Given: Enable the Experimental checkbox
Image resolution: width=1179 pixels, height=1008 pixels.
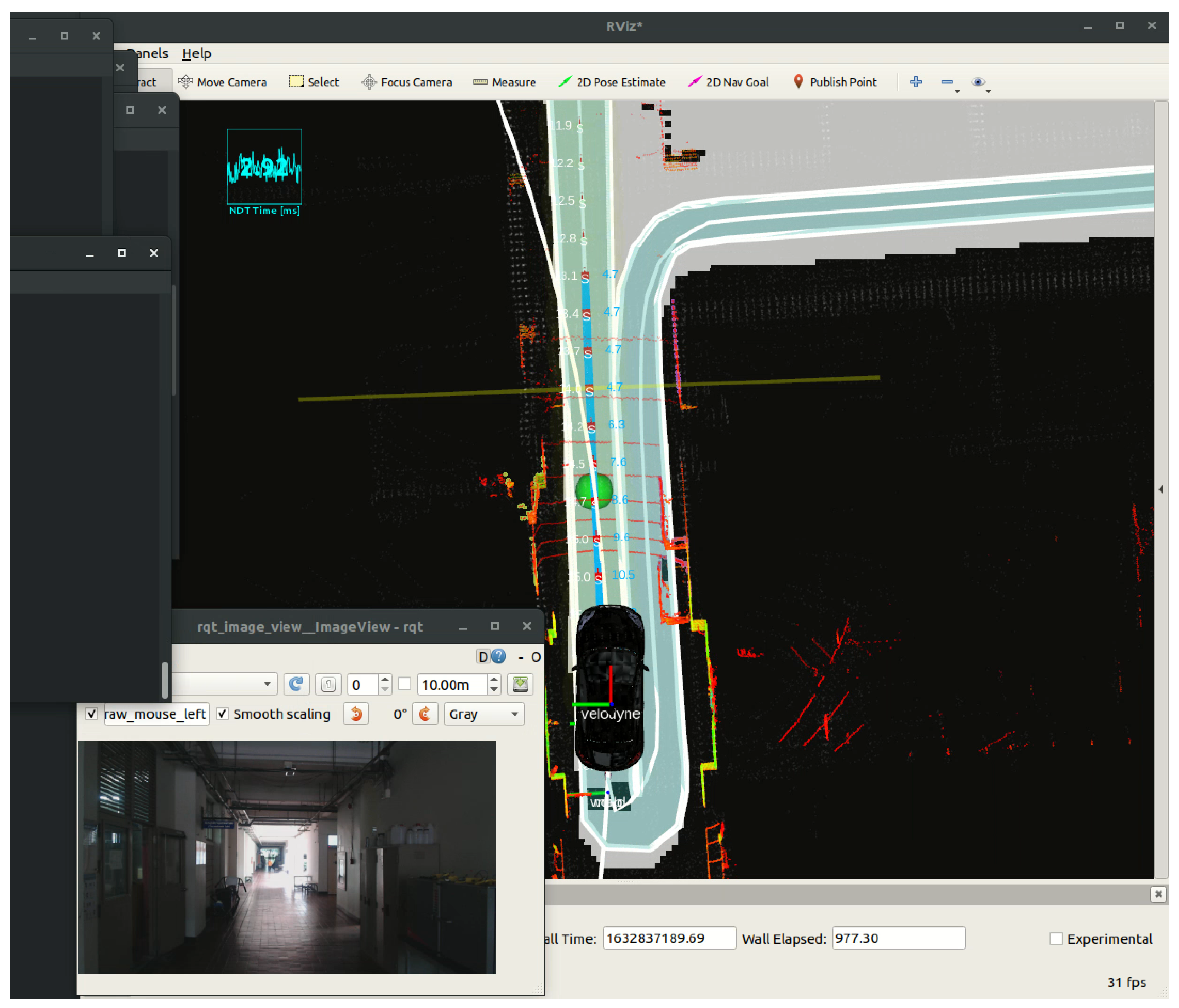Looking at the screenshot, I should click(x=1055, y=938).
